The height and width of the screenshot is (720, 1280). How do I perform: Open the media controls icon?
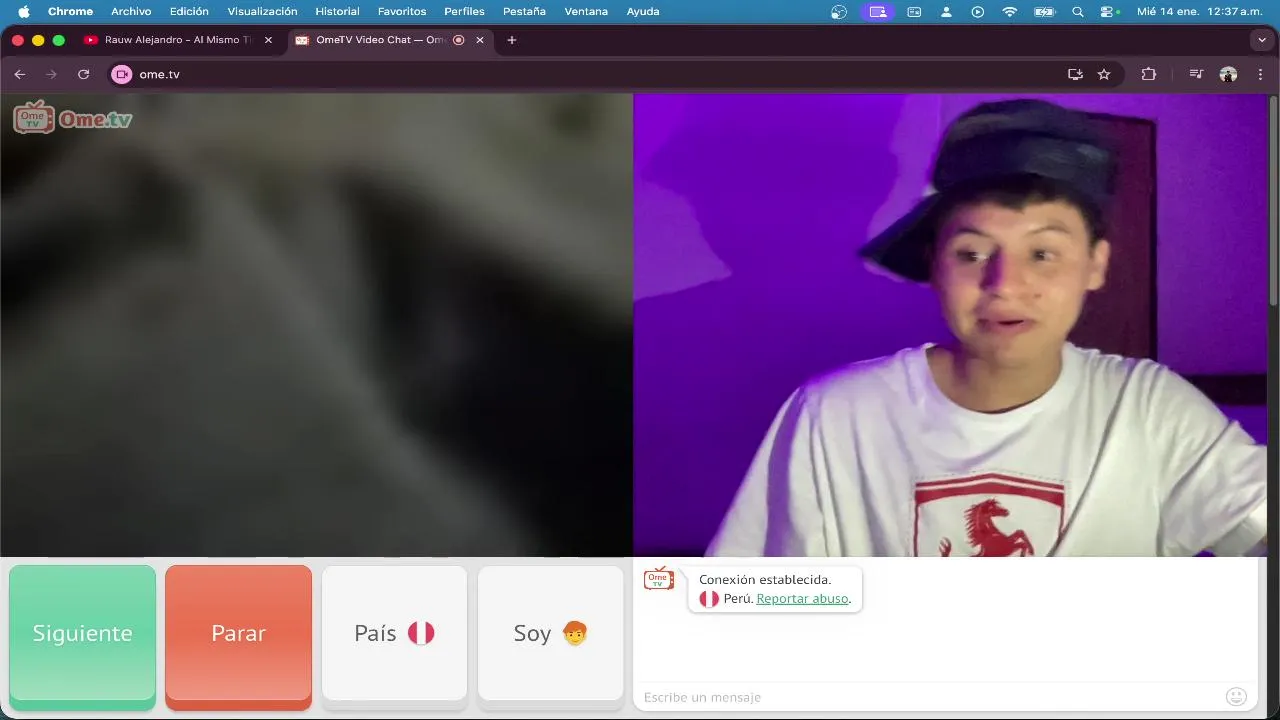point(1196,74)
